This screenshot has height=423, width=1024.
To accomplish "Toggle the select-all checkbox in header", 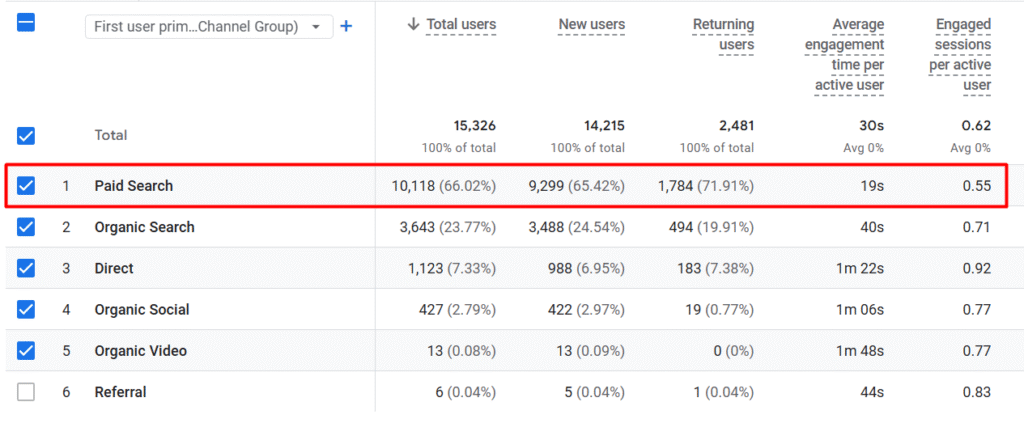I will 25,24.
